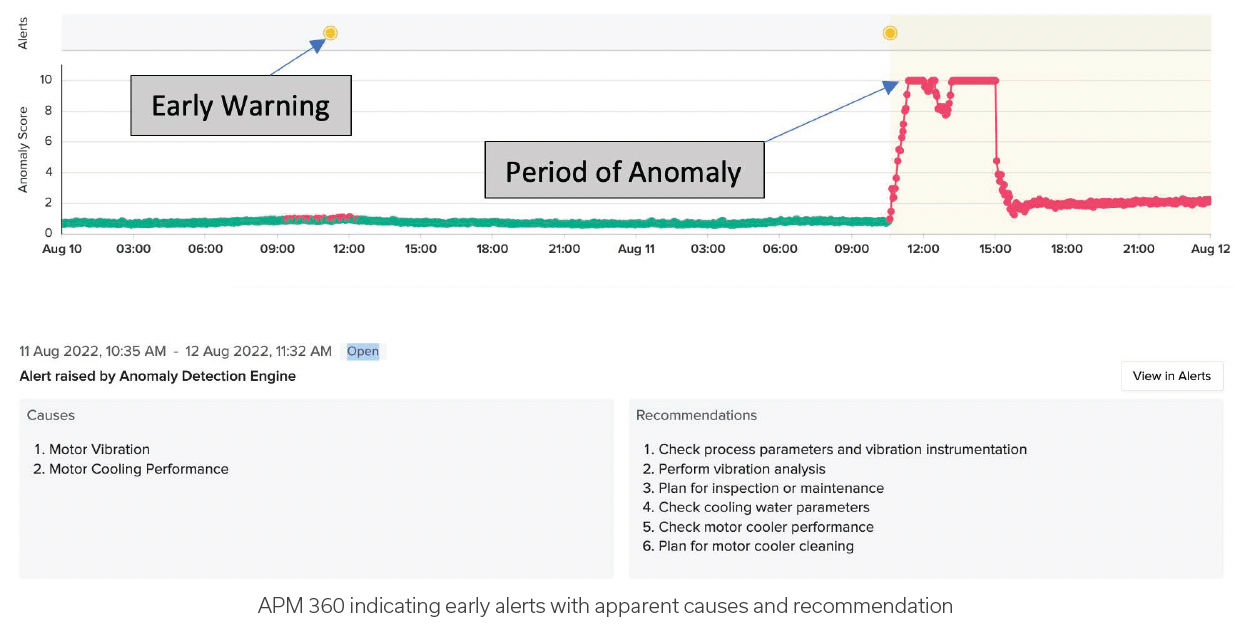Viewport: 1240px width, 628px height.
Task: Click the anomaly score peak at 10
Action: [972, 80]
